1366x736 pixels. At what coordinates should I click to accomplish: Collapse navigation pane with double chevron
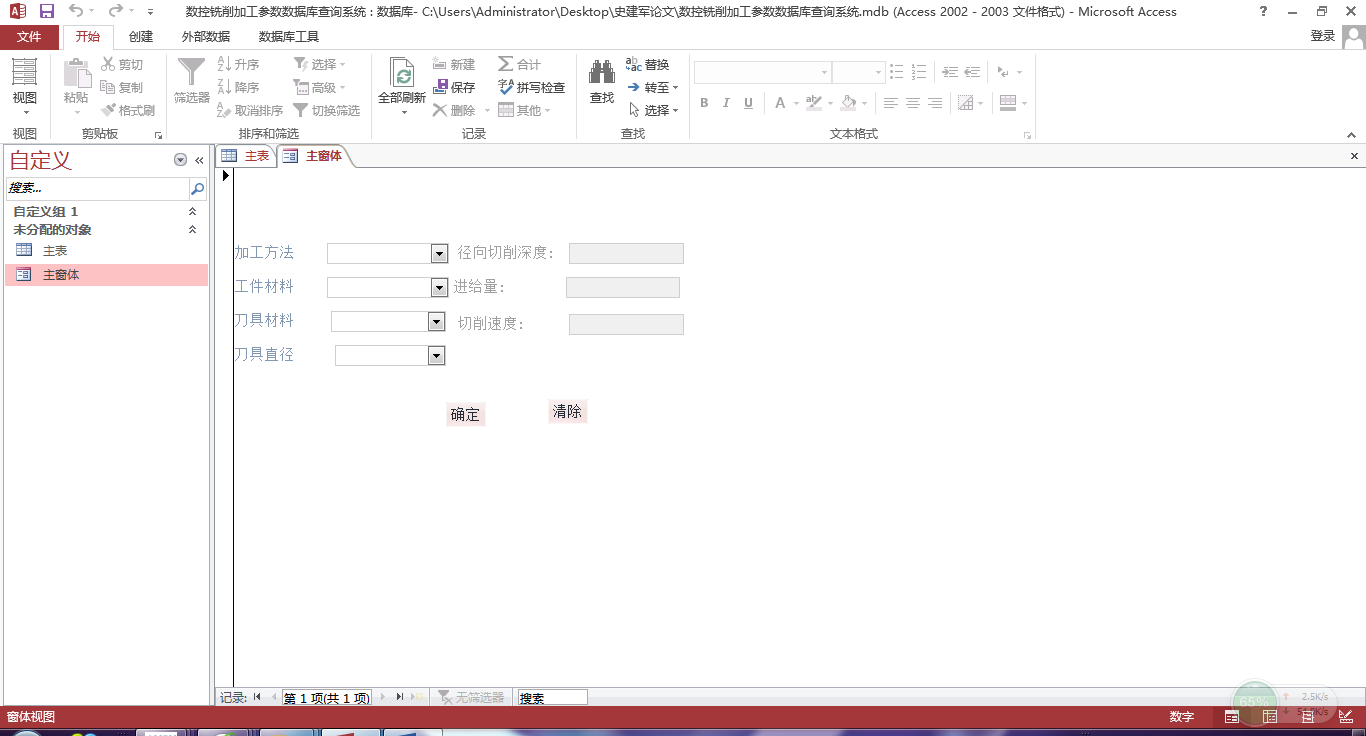click(199, 160)
